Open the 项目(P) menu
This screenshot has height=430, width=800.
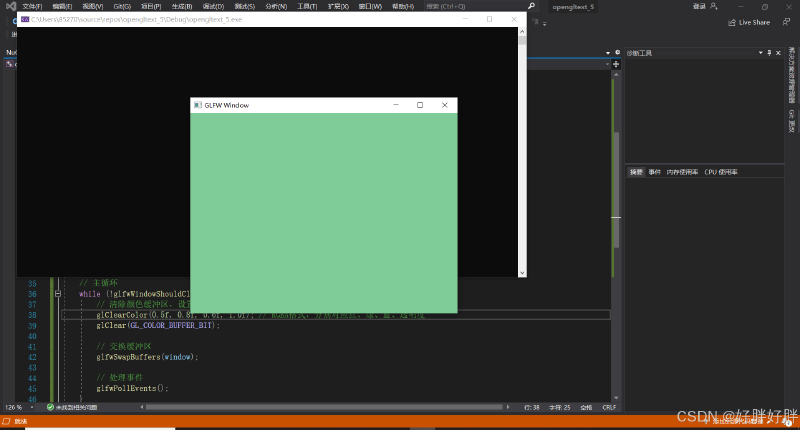point(151,6)
